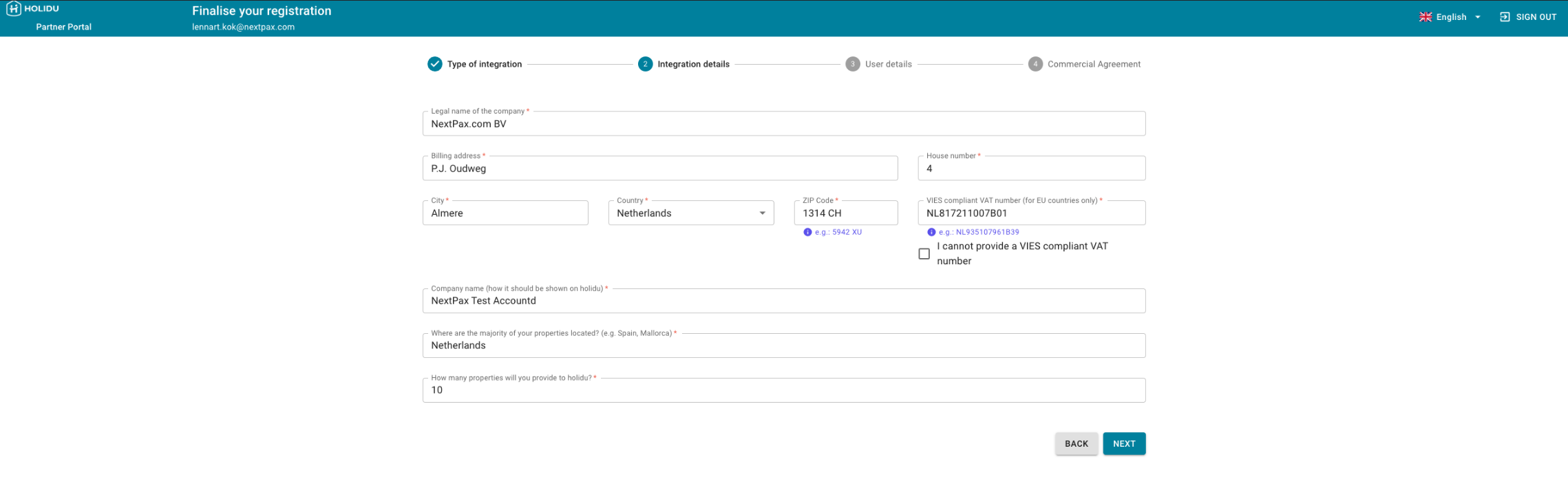Image resolution: width=1568 pixels, height=477 pixels.
Task: Click the 'I cannot provide a VIES compliant VAT number' label
Action: click(1022, 253)
